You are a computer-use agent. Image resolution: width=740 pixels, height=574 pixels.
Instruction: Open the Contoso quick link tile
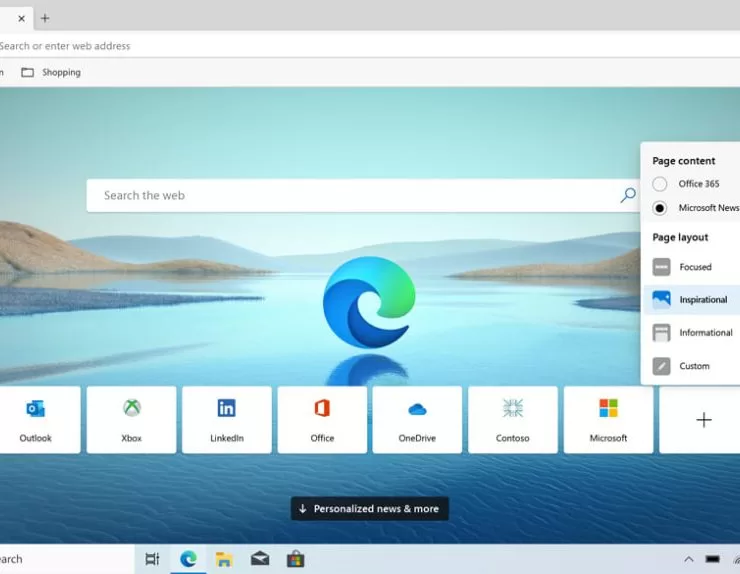tap(513, 420)
